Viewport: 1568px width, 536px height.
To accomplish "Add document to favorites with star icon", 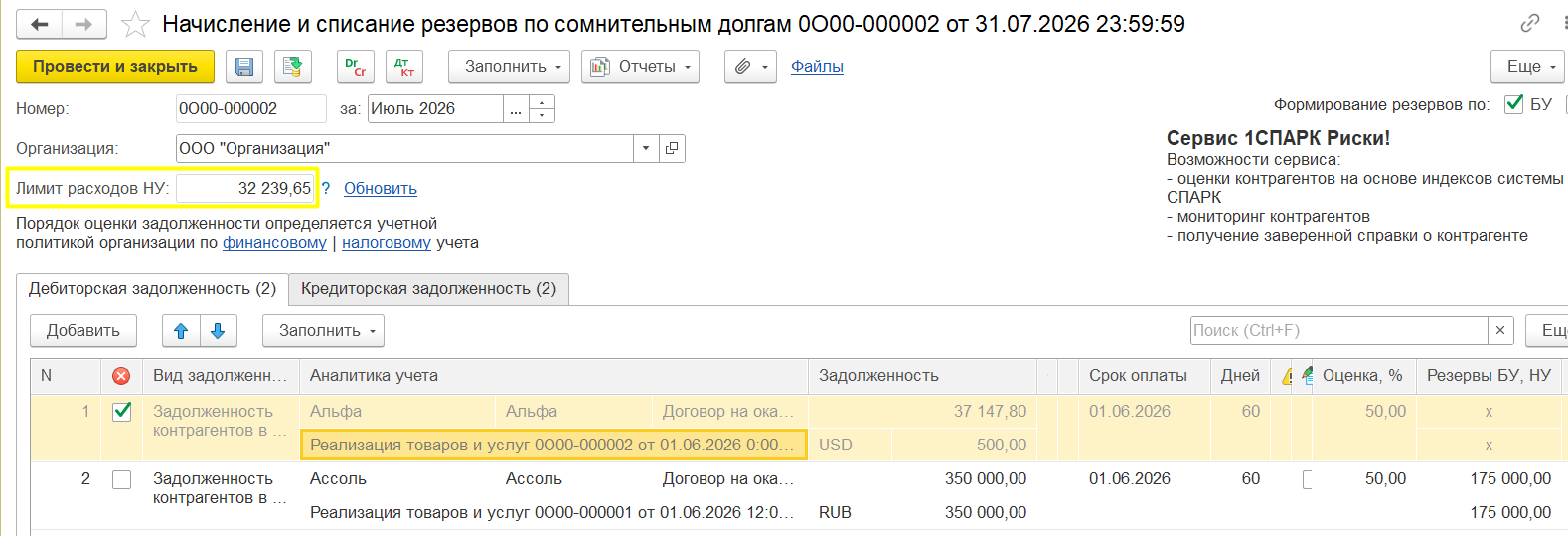I will 135,24.
